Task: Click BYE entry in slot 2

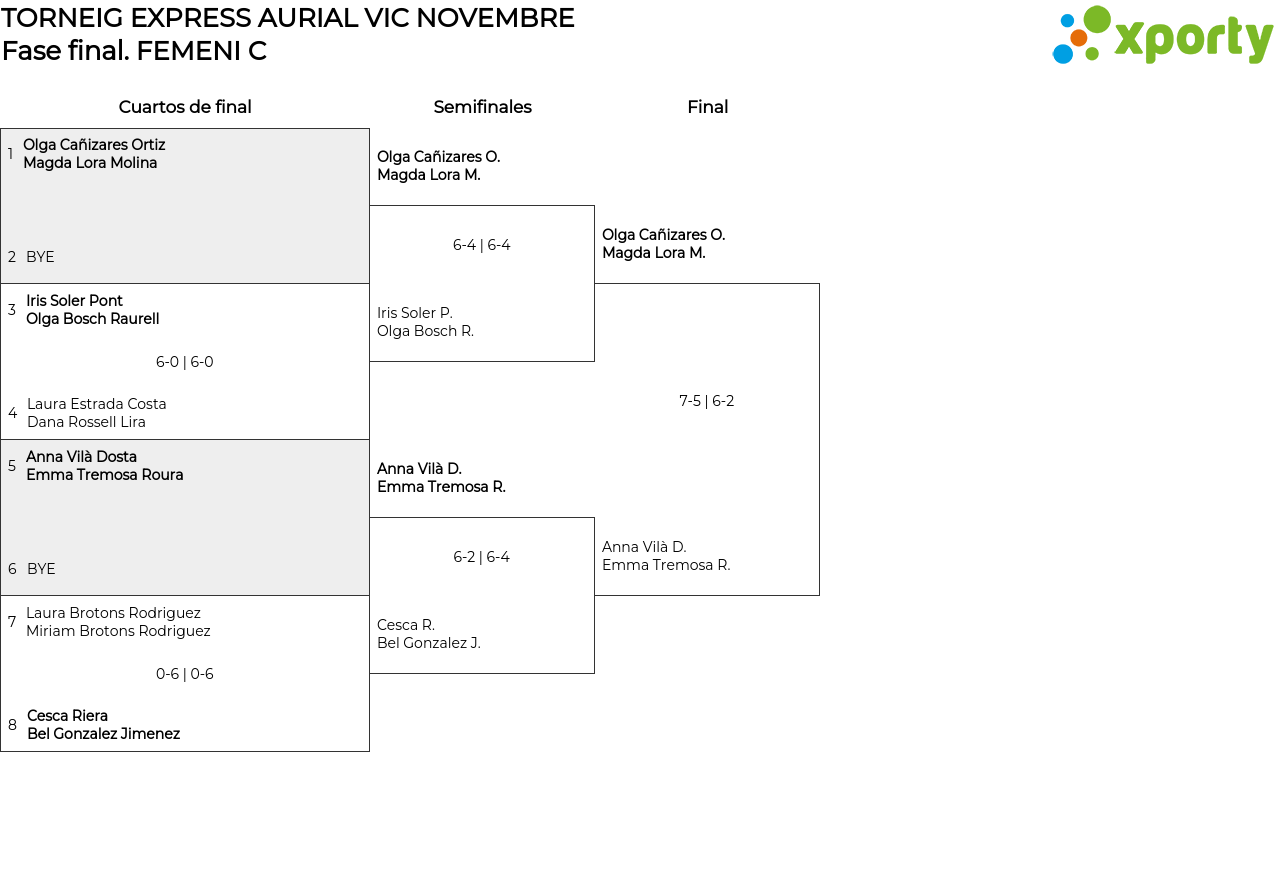Action: click(40, 257)
